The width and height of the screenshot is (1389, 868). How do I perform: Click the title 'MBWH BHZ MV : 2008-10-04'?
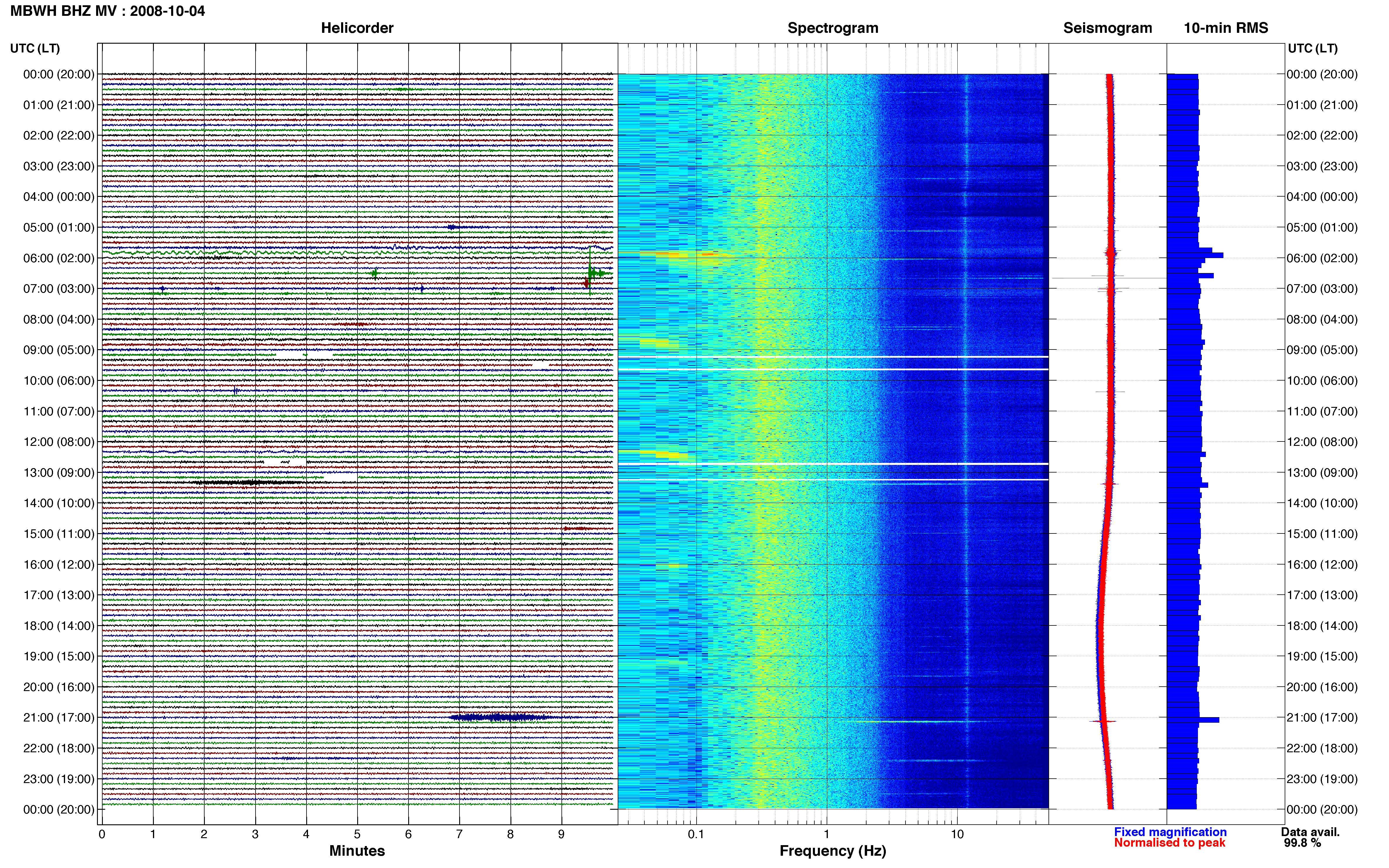[107, 11]
